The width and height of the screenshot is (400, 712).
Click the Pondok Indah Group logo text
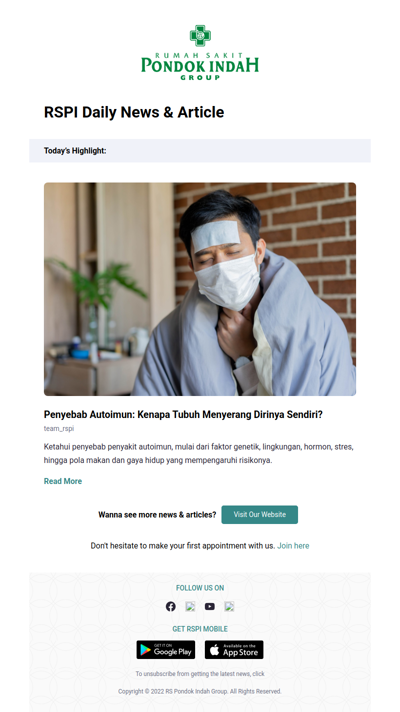pos(200,66)
